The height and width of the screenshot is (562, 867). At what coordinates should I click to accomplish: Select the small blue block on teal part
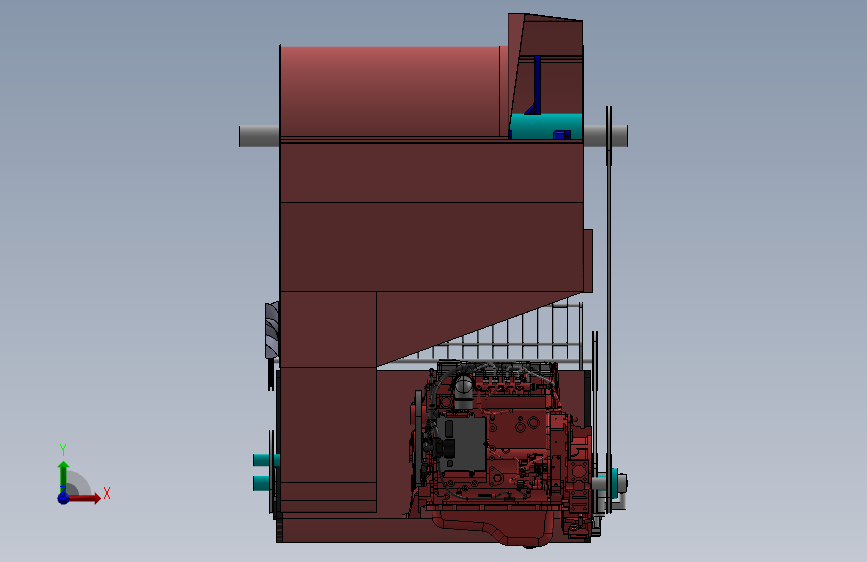(x=562, y=134)
